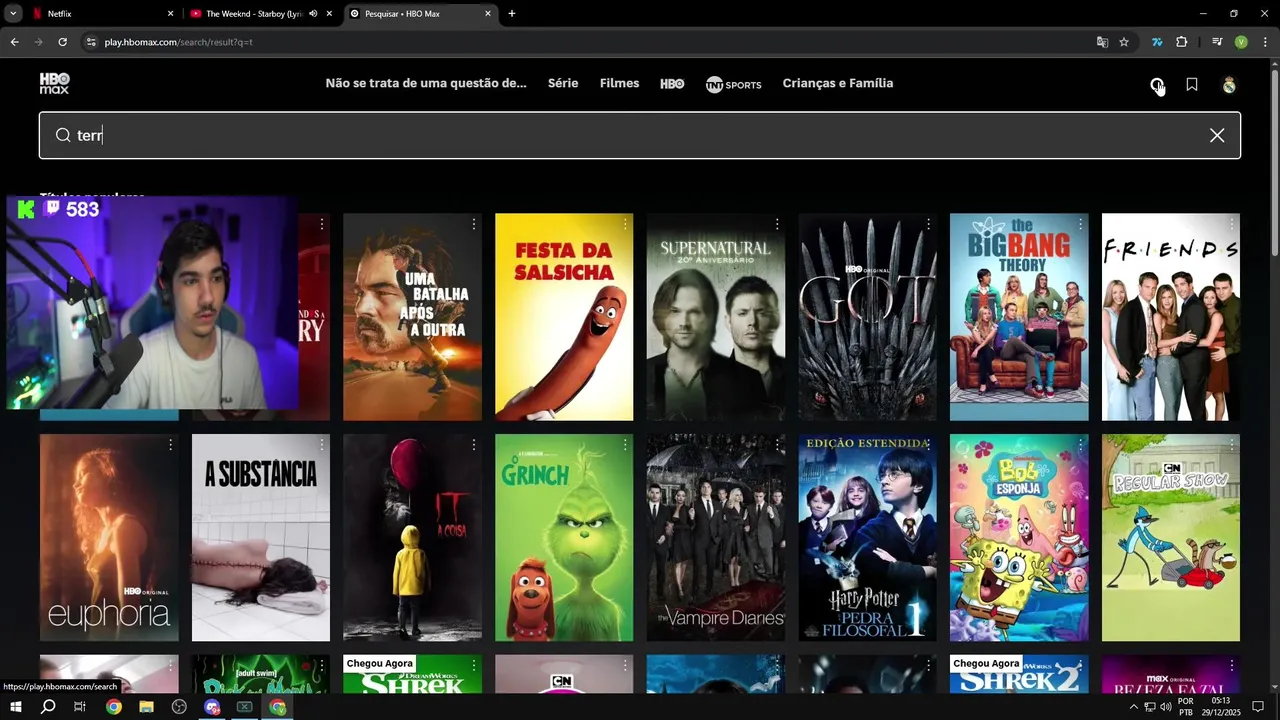The height and width of the screenshot is (720, 1280).
Task: Open the bookmark My List icon
Action: click(1192, 85)
